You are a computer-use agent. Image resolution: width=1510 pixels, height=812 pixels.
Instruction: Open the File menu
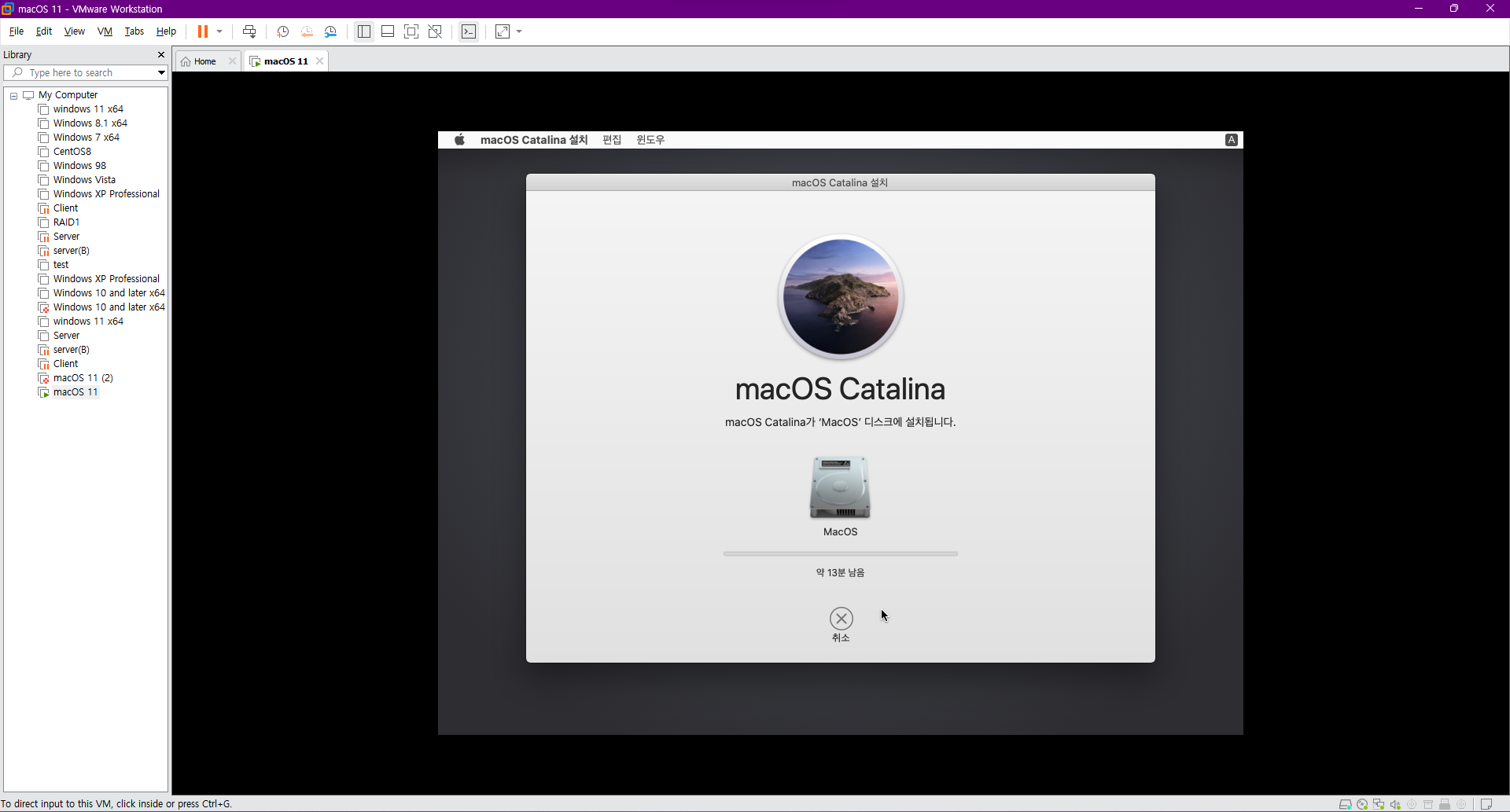click(17, 31)
